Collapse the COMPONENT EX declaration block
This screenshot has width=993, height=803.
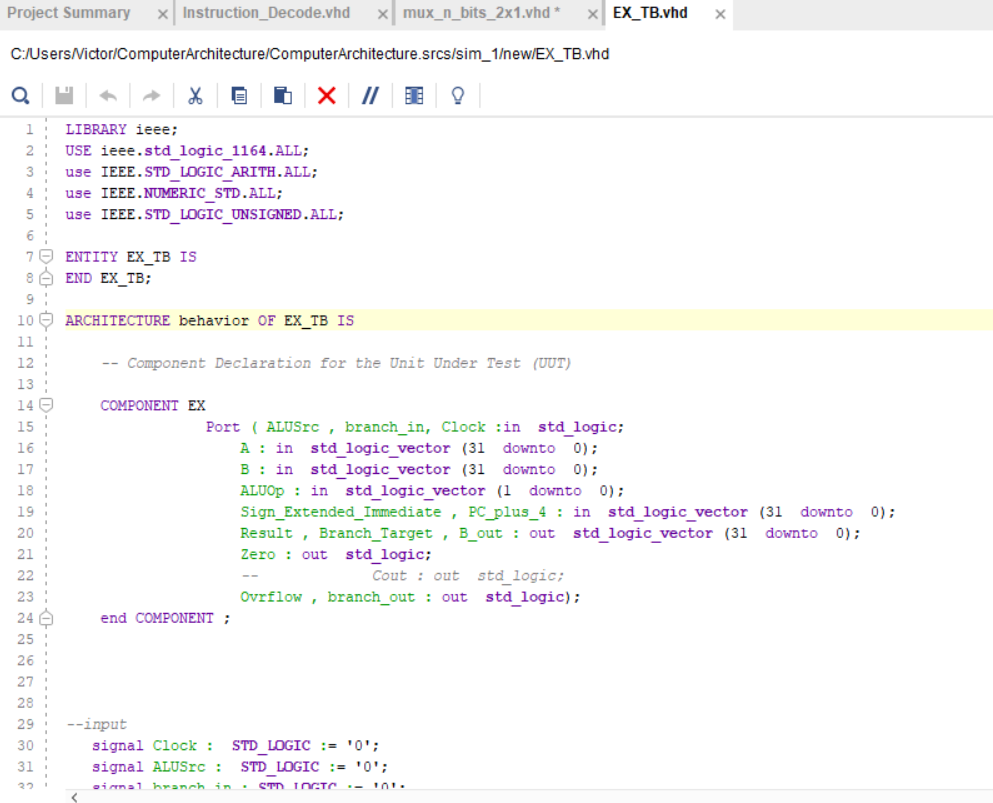click(x=46, y=405)
